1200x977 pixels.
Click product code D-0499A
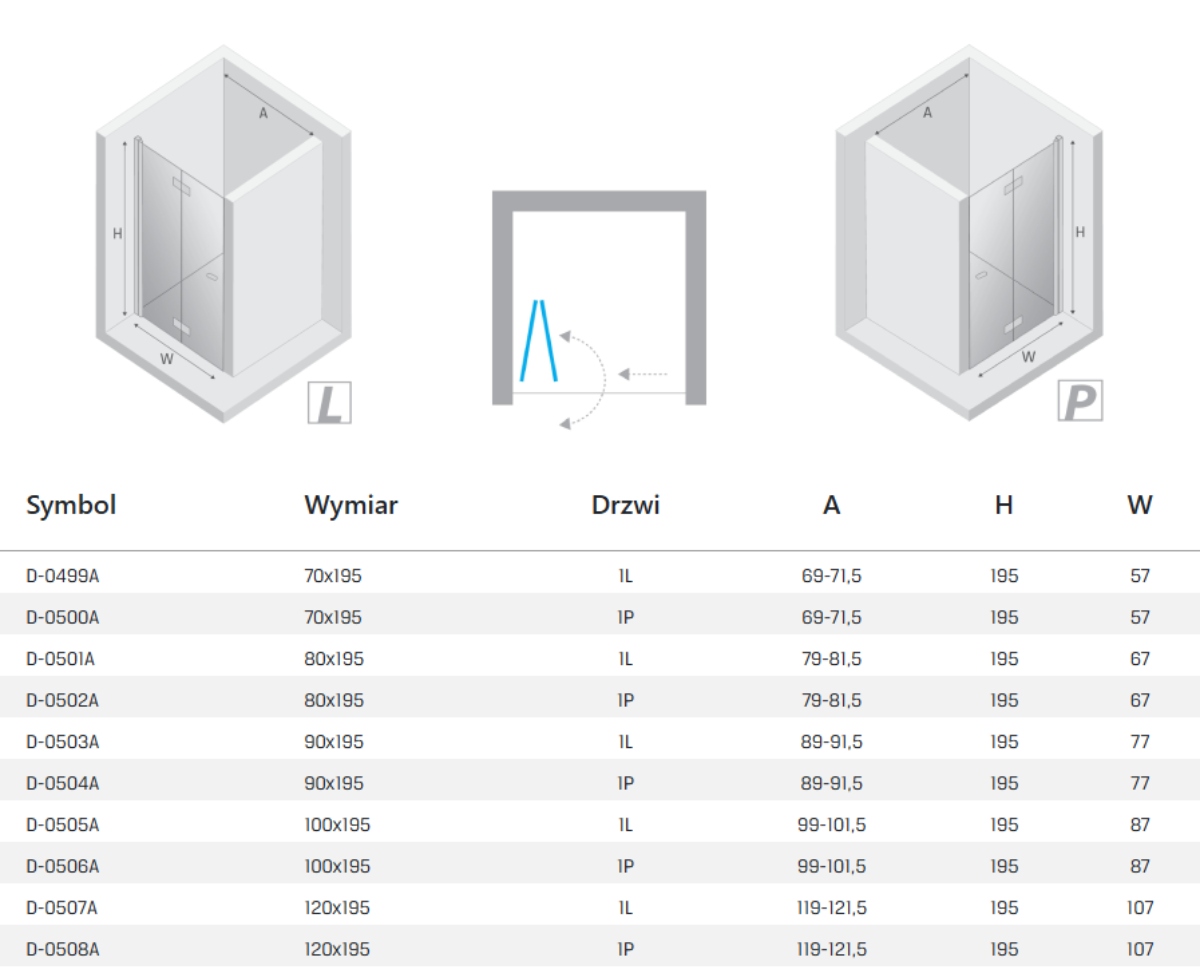coord(63,576)
